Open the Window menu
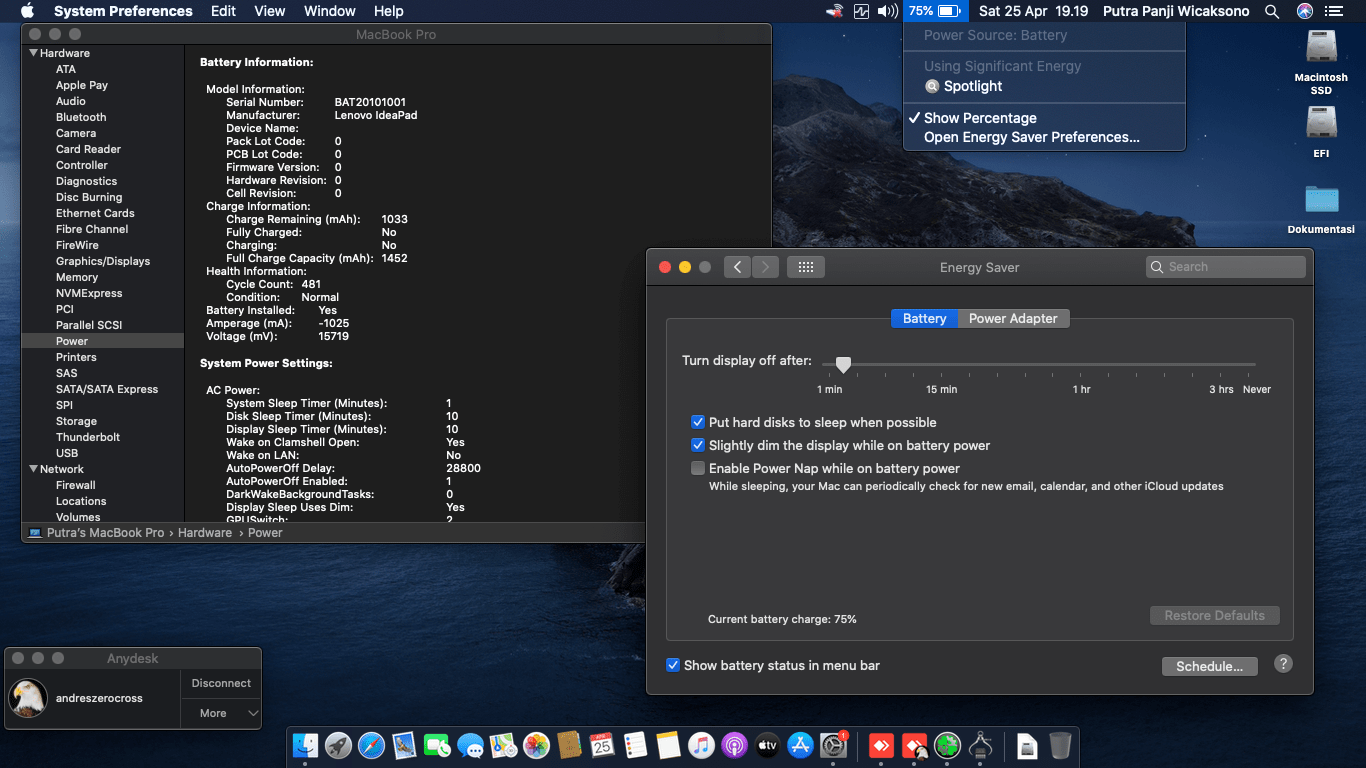Viewport: 1366px width, 768px height. tap(329, 11)
